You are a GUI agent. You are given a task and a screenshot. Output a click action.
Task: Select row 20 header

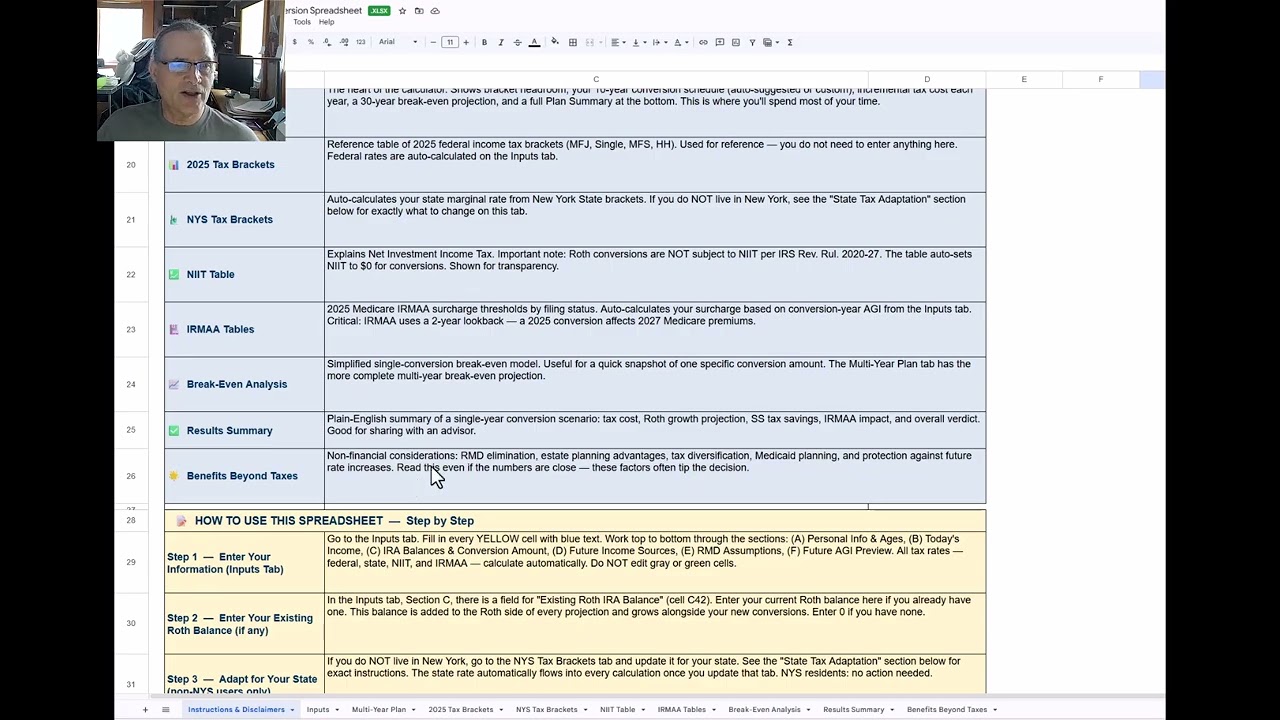[x=131, y=164]
